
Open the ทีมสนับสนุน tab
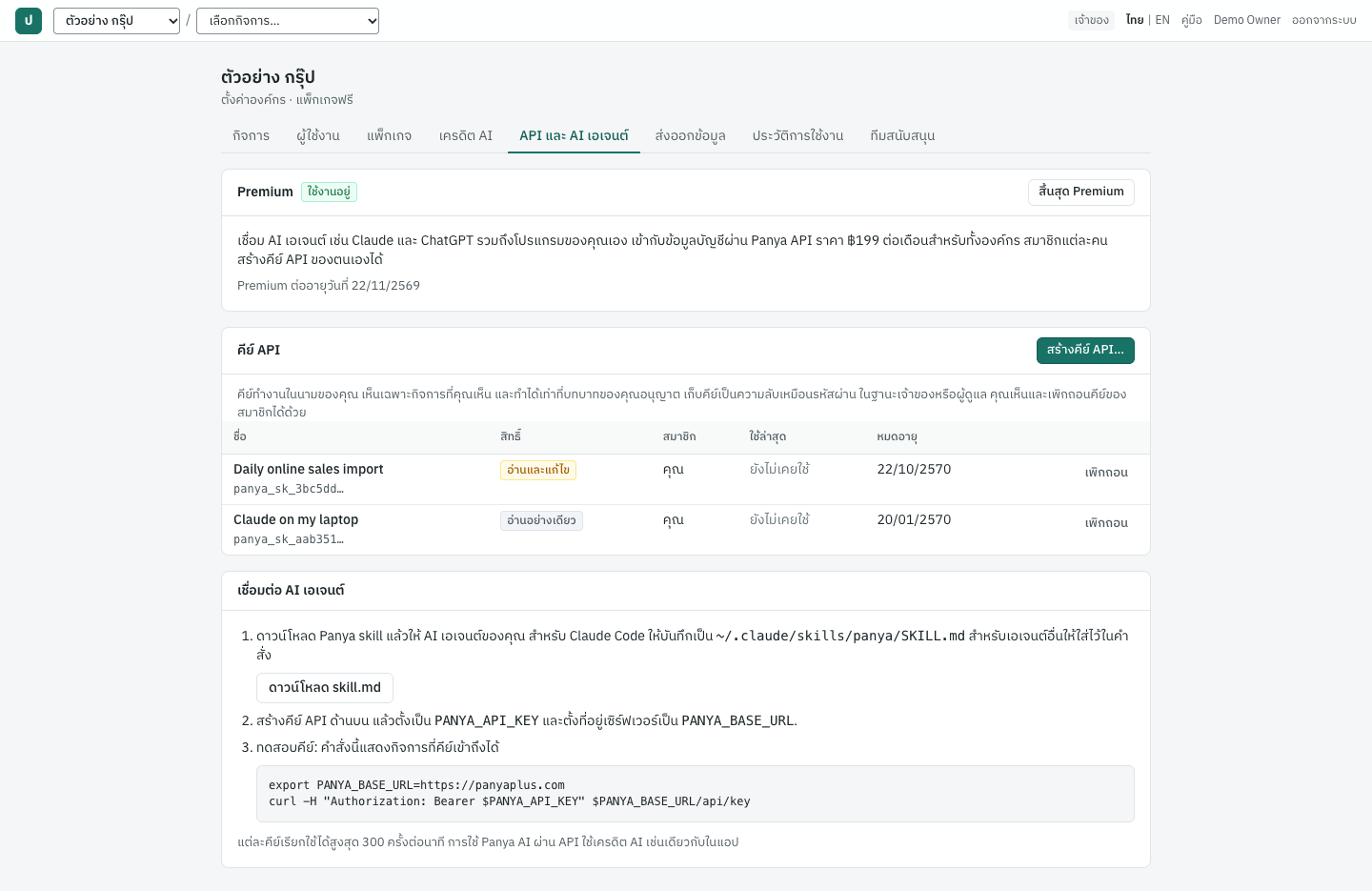pyautogui.click(x=902, y=136)
